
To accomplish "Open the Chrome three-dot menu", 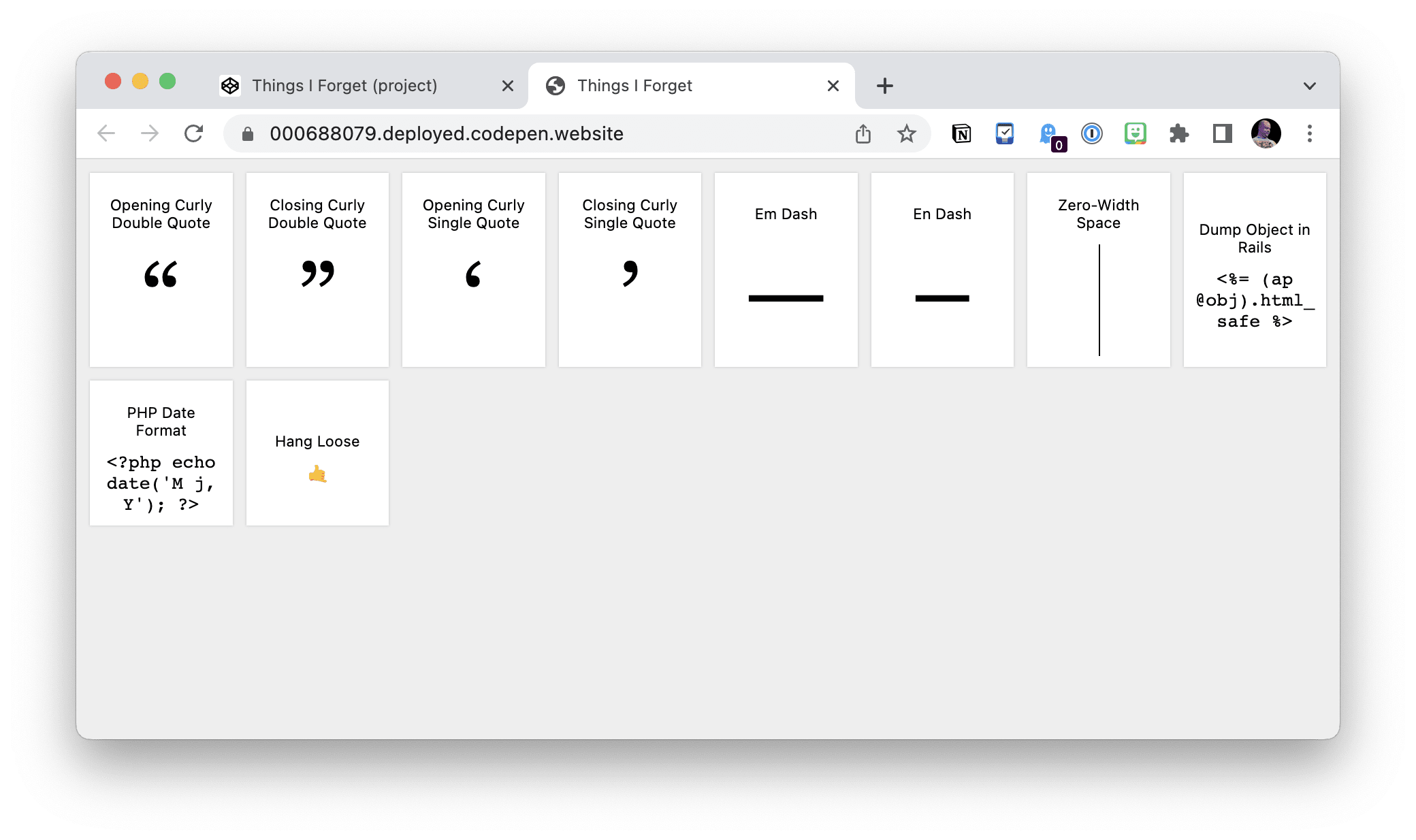I will pyautogui.click(x=1310, y=133).
